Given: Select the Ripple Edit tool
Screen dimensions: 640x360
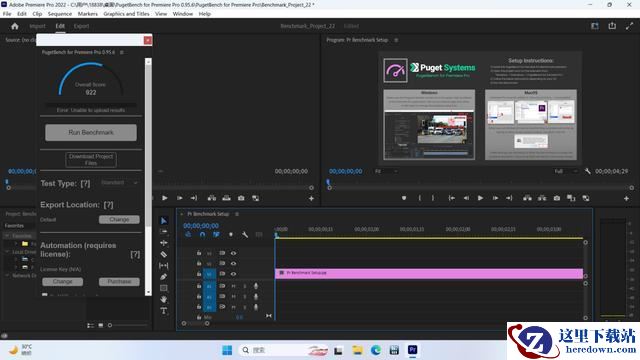Looking at the screenshot, I should click(164, 243).
